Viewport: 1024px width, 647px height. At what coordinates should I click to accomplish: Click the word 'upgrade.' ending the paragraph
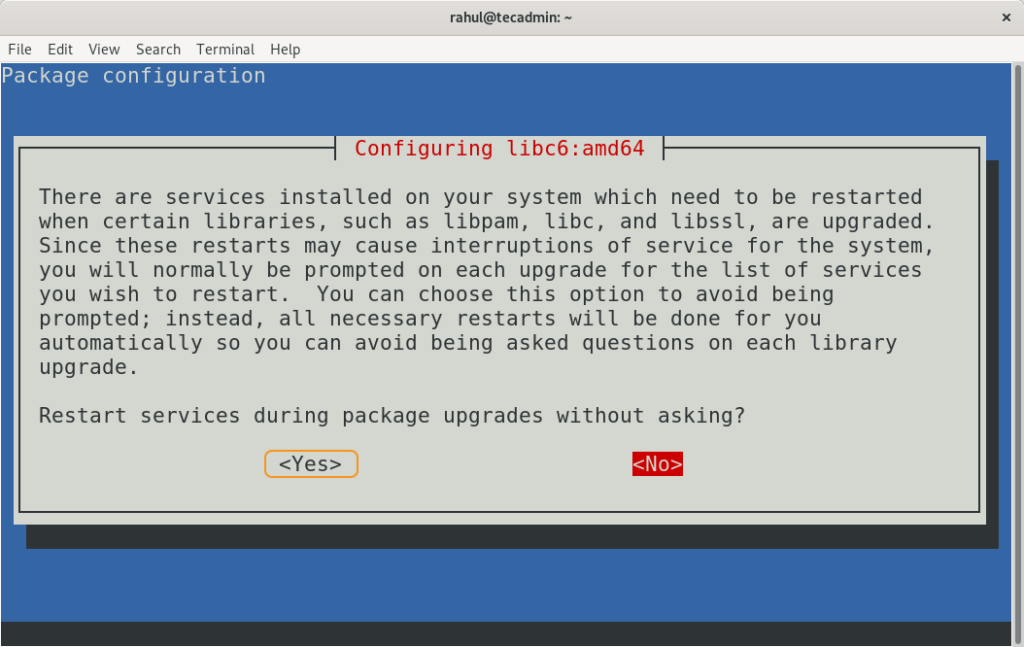89,367
